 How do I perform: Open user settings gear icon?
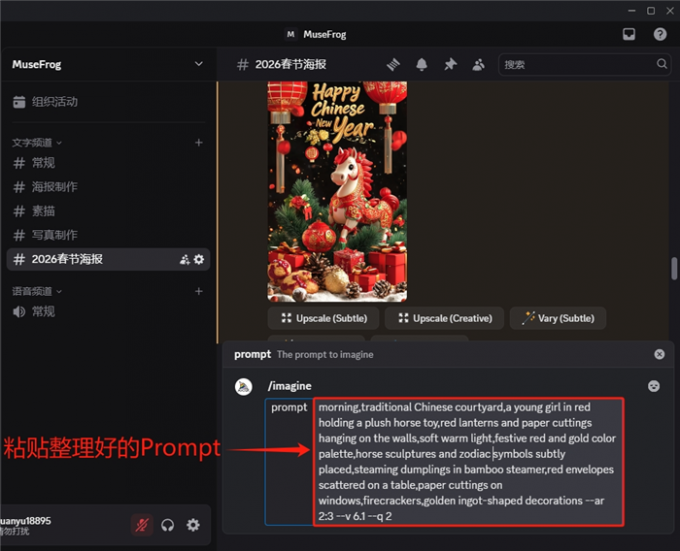pyautogui.click(x=193, y=525)
